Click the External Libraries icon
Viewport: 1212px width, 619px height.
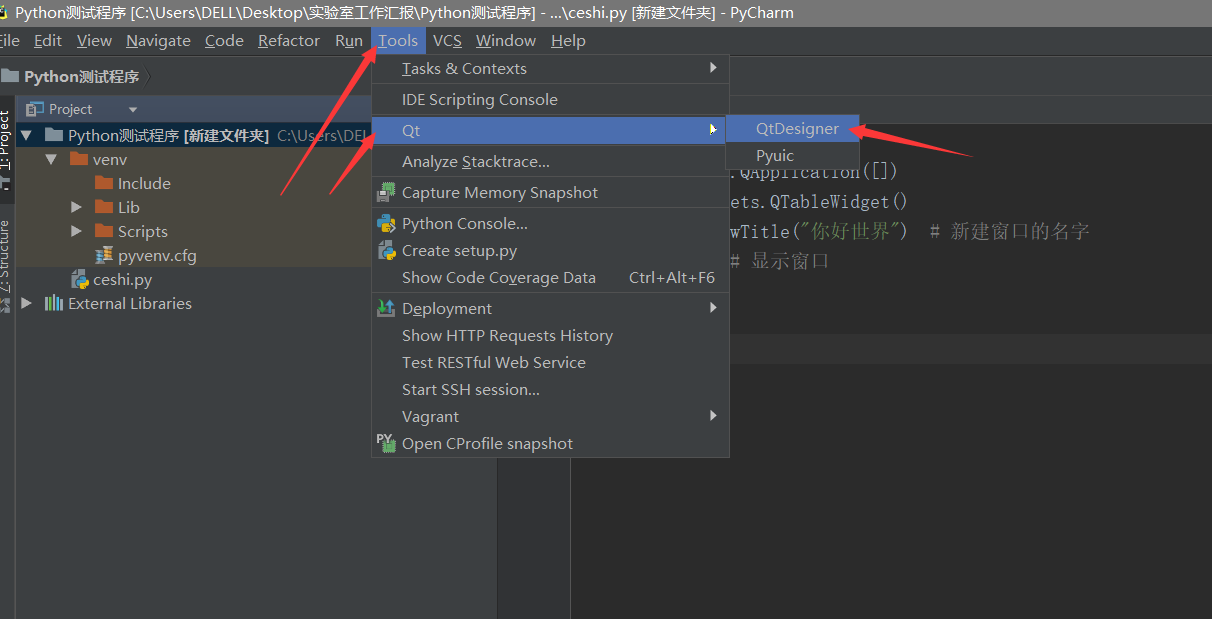(54, 303)
